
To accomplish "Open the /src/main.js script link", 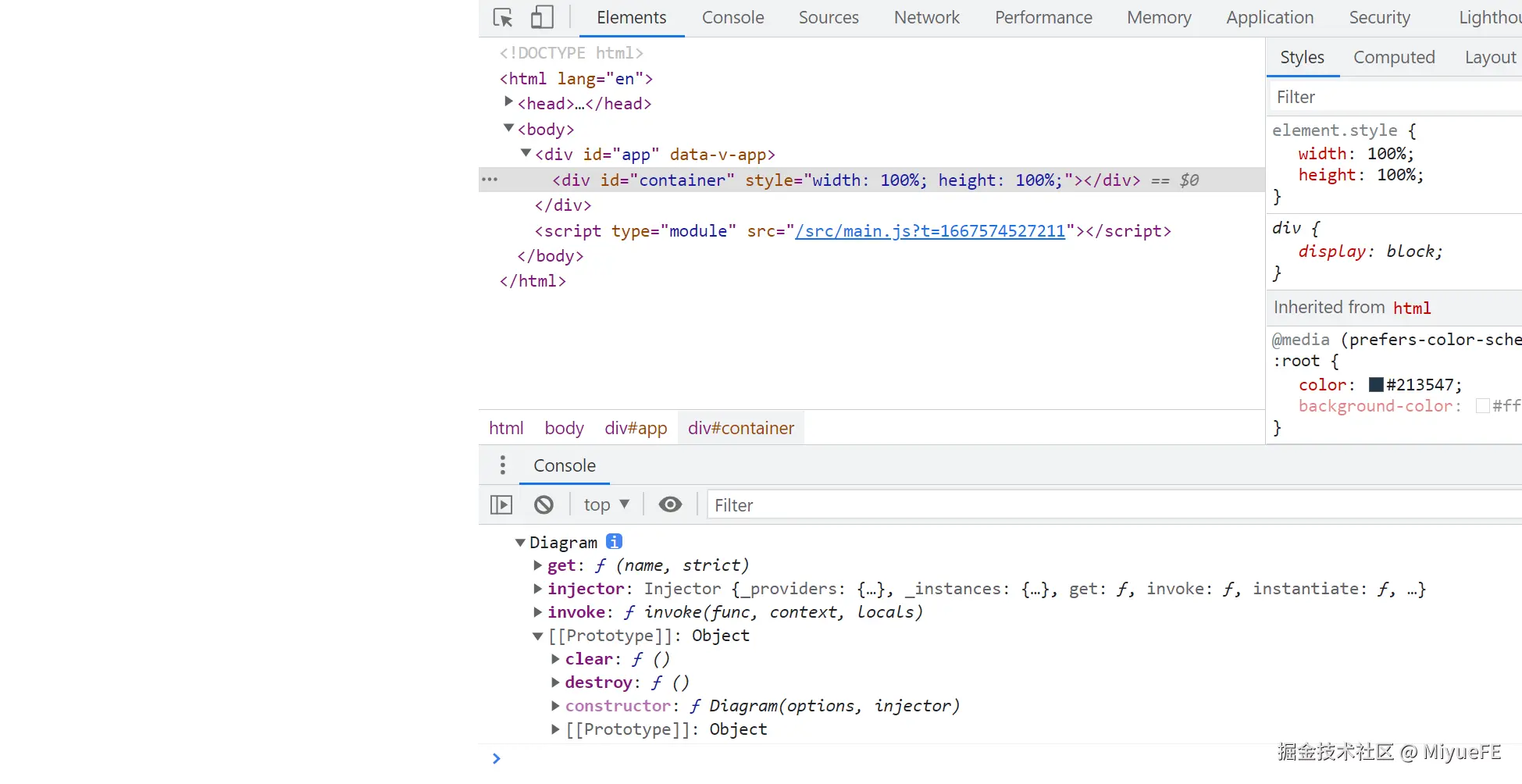I will click(930, 231).
